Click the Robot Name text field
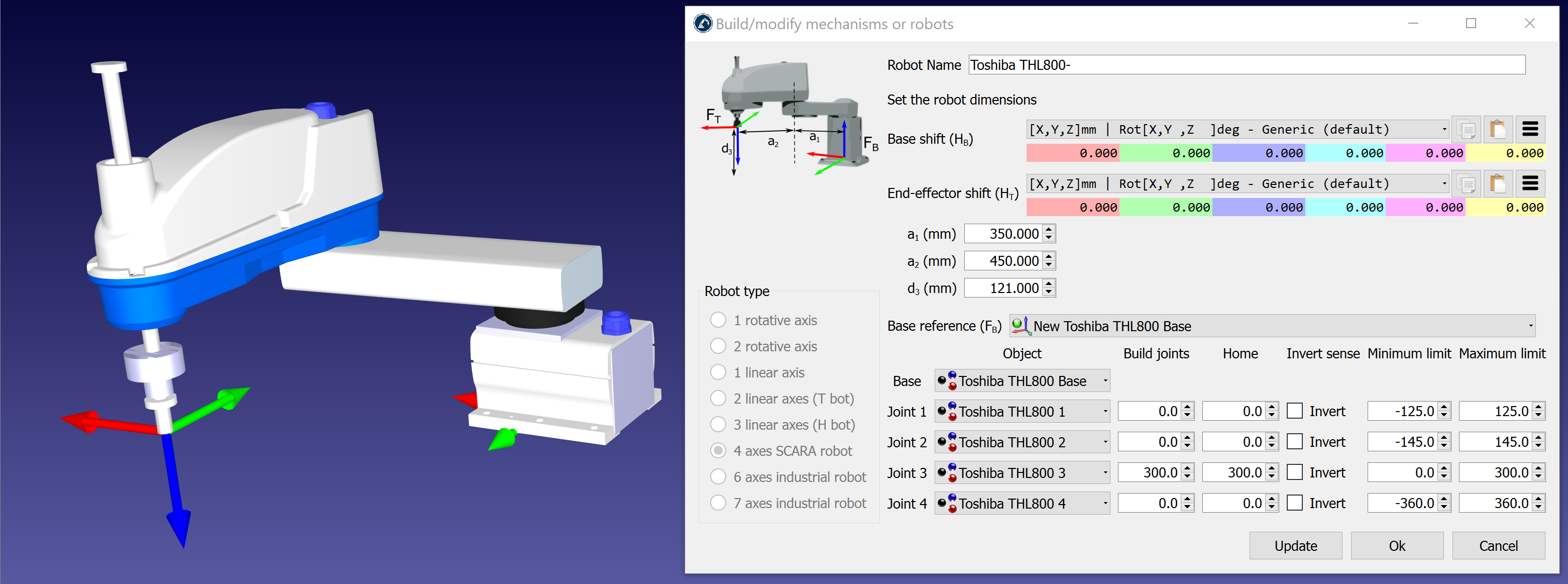Viewport: 1568px width, 584px height. pyautogui.click(x=1247, y=65)
